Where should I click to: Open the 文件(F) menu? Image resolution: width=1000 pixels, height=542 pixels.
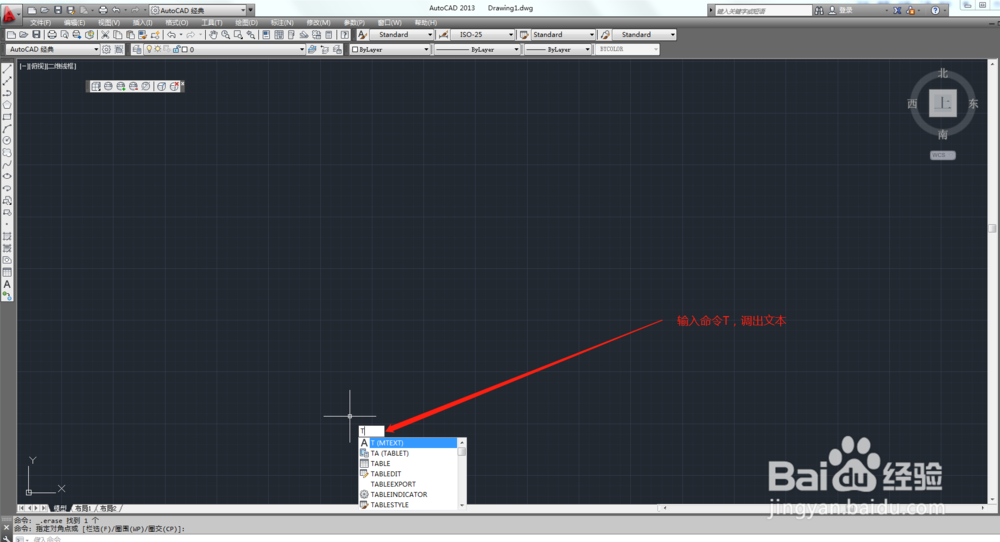40,23
